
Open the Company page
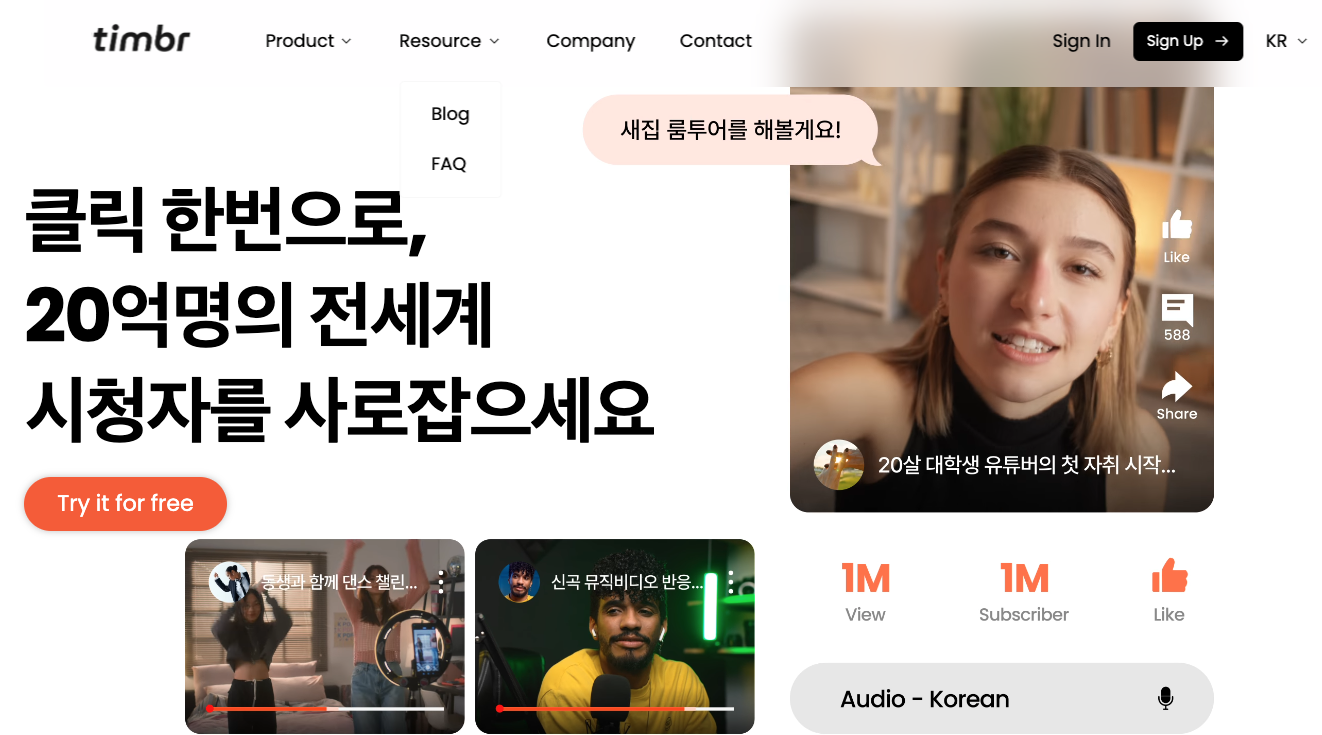(x=590, y=41)
